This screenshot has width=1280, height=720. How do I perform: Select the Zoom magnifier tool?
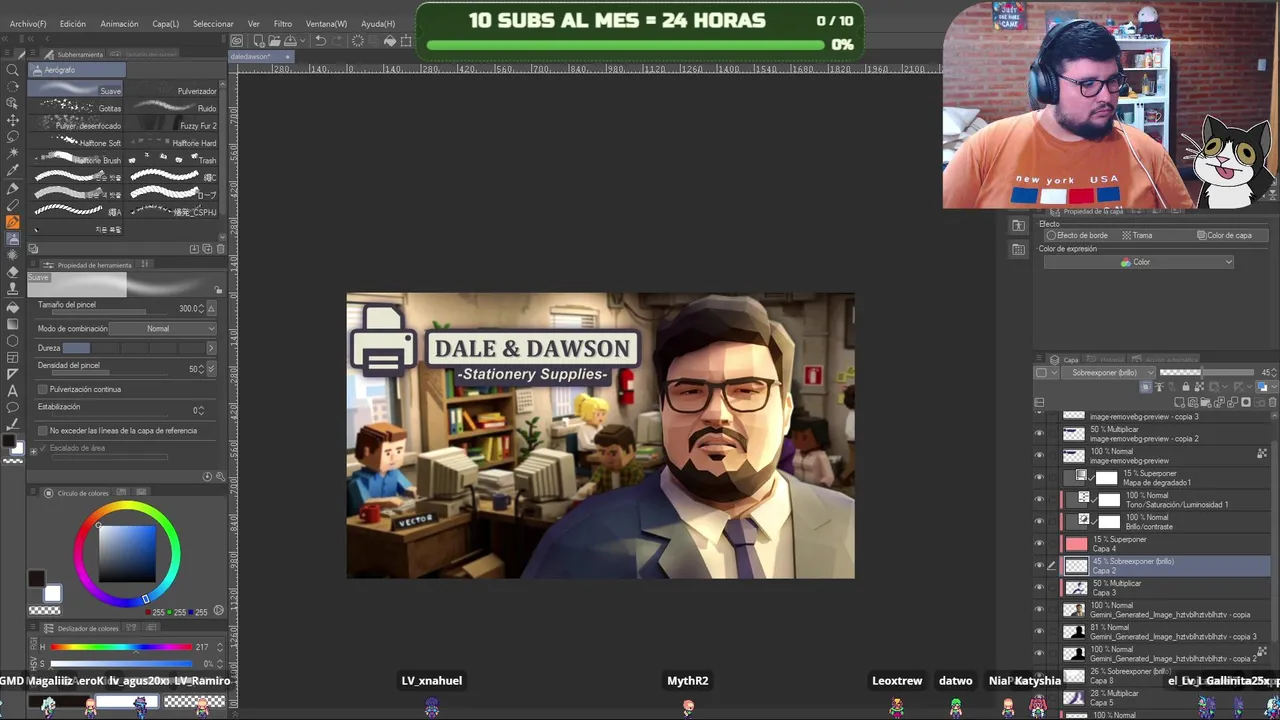(x=13, y=70)
